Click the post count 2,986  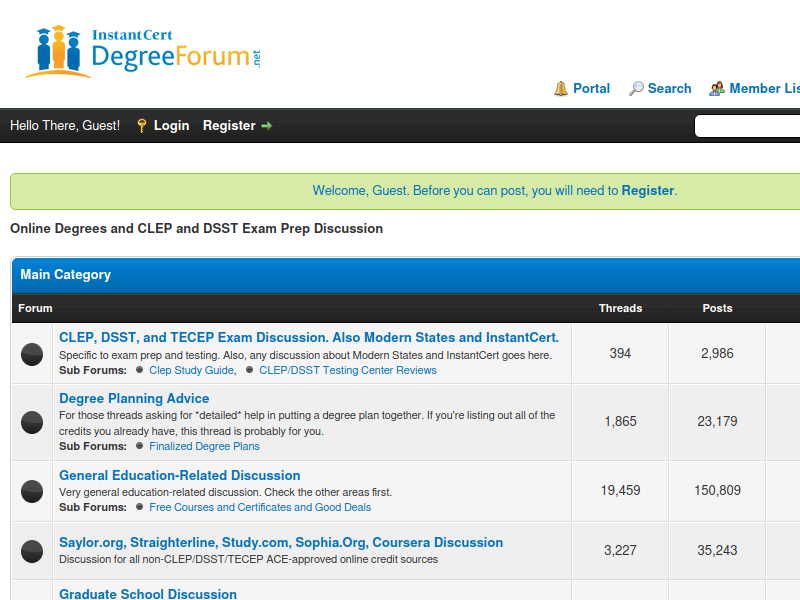coord(717,353)
